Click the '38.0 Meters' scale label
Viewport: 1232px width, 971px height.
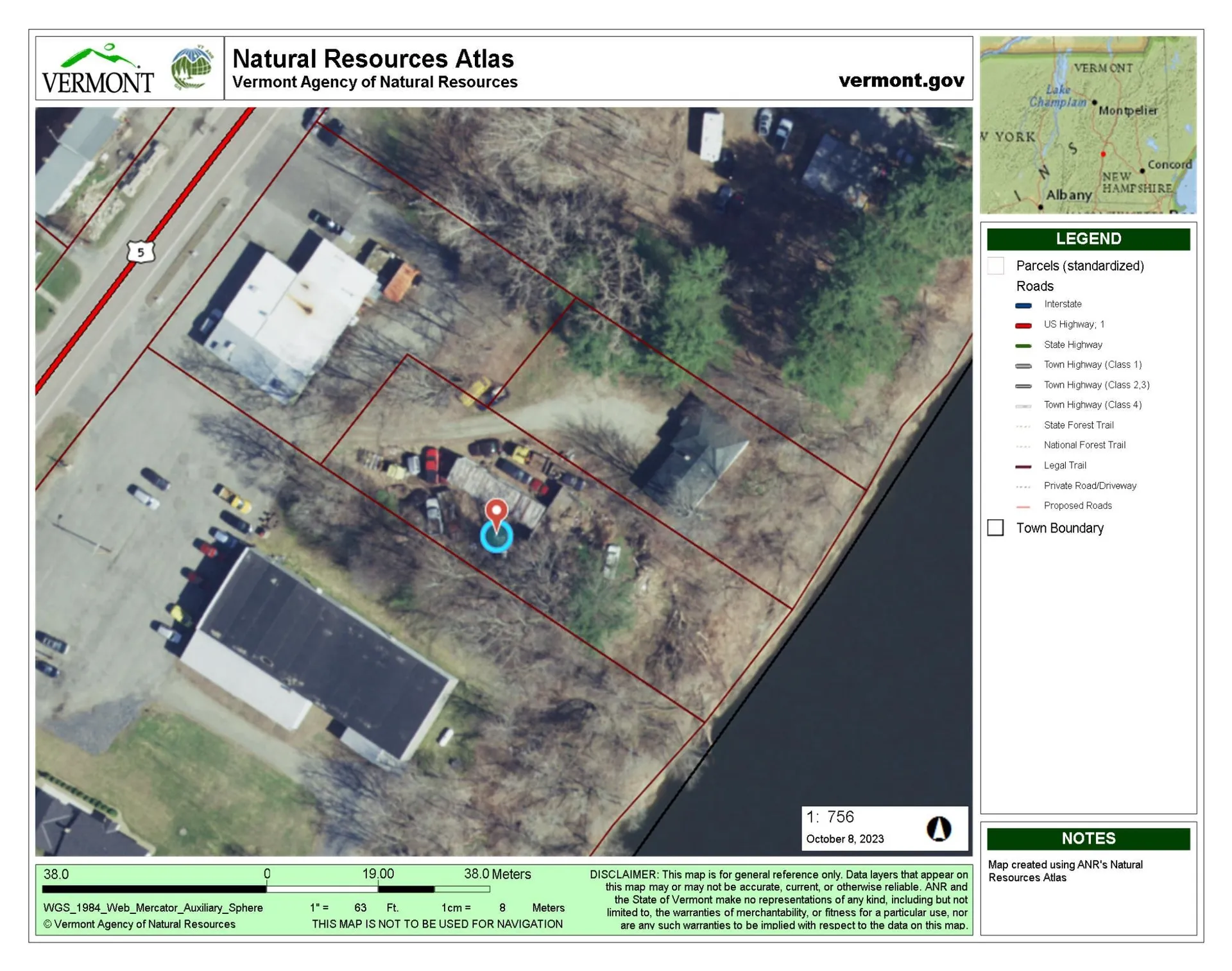tap(497, 874)
